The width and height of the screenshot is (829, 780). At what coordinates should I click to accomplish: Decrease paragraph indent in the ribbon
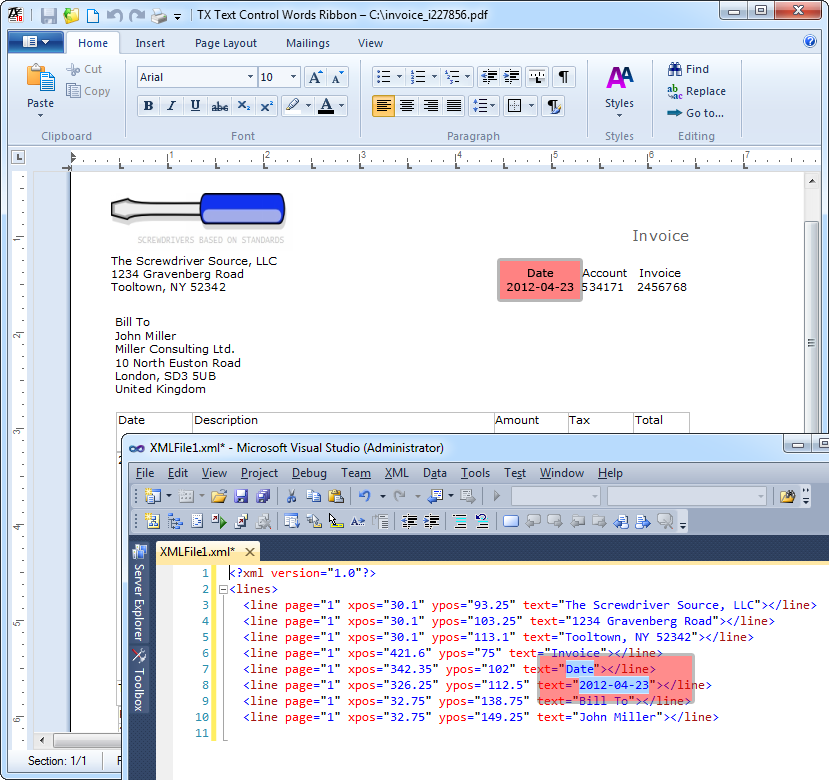point(489,77)
